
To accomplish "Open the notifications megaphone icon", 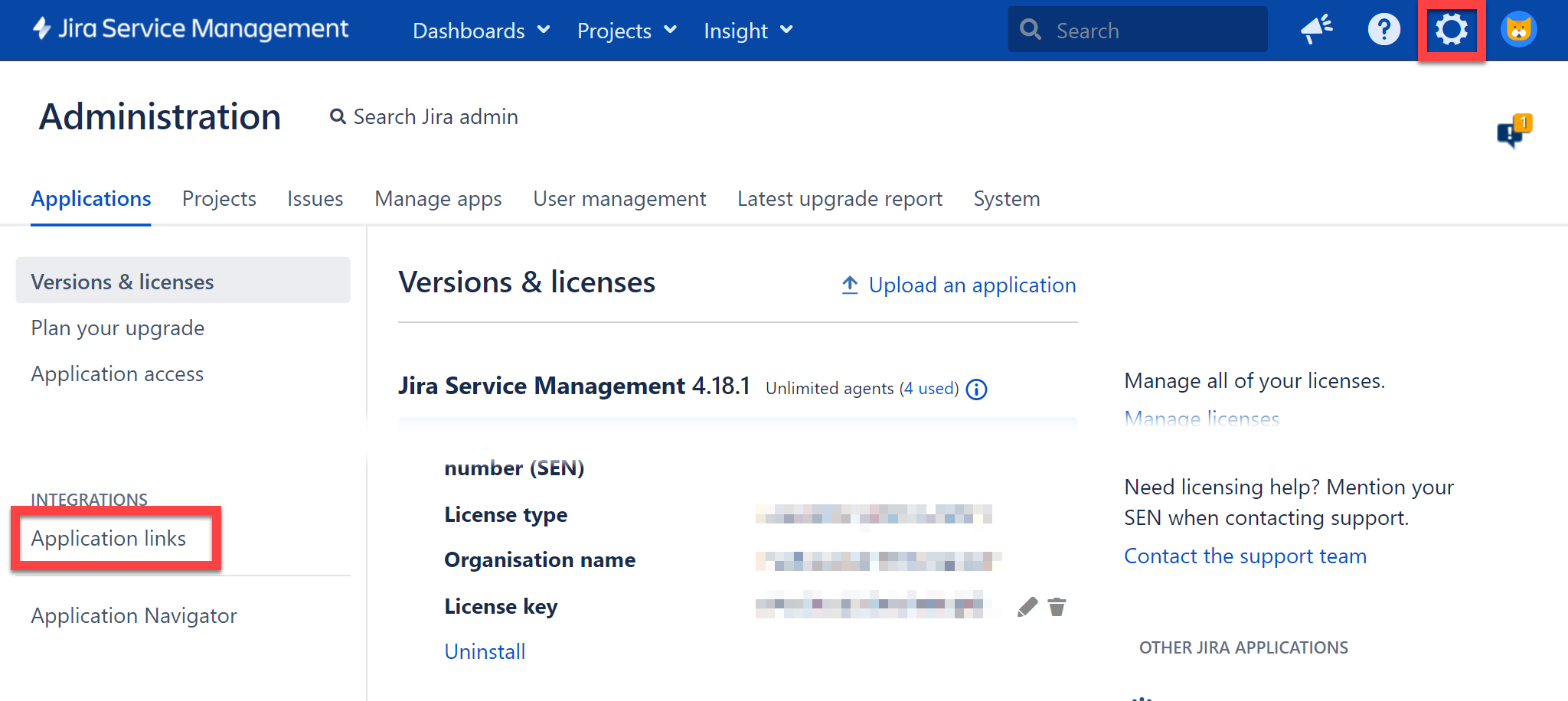I will 1317,30.
